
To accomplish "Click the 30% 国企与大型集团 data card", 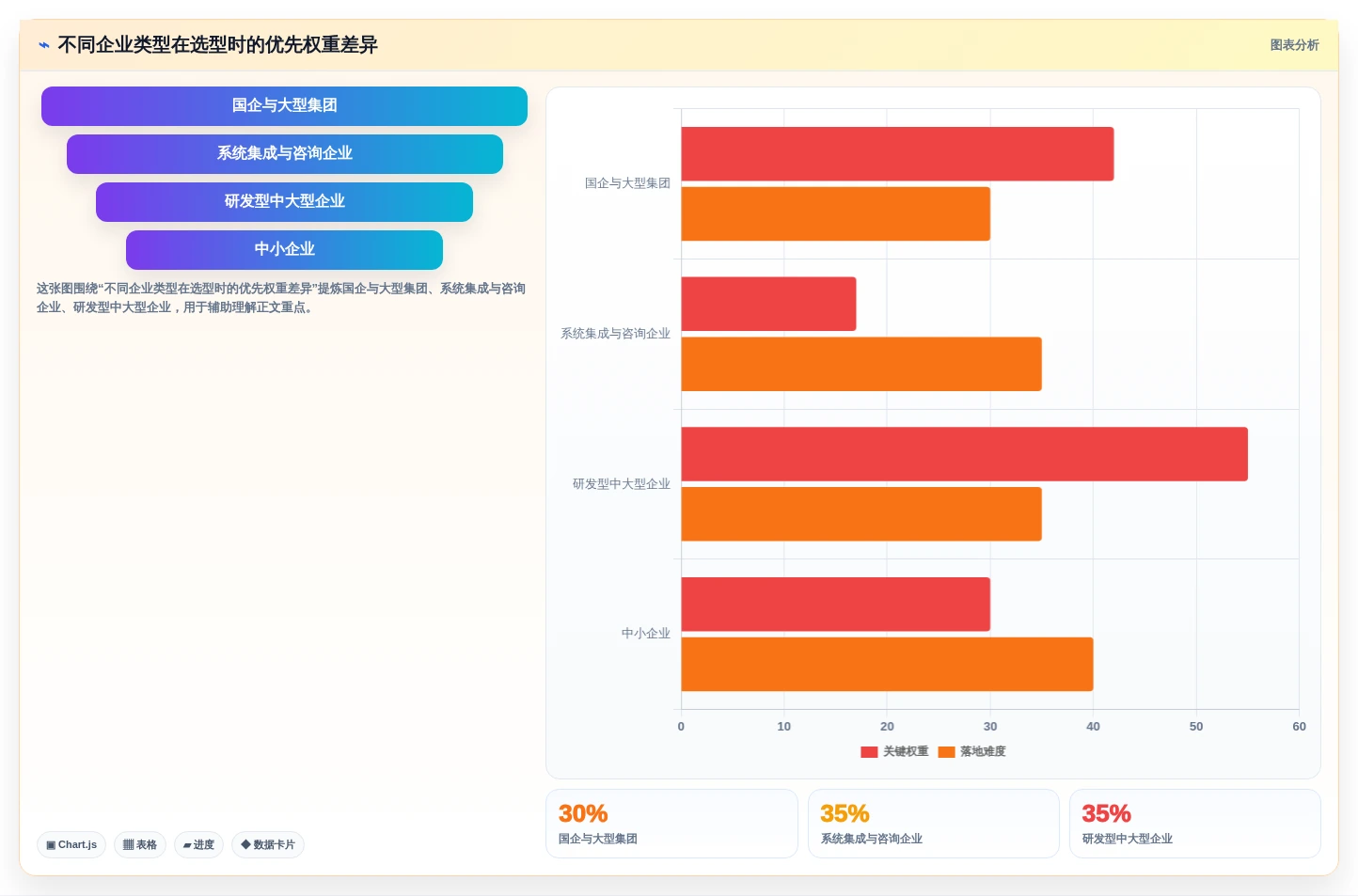I will pos(671,824).
